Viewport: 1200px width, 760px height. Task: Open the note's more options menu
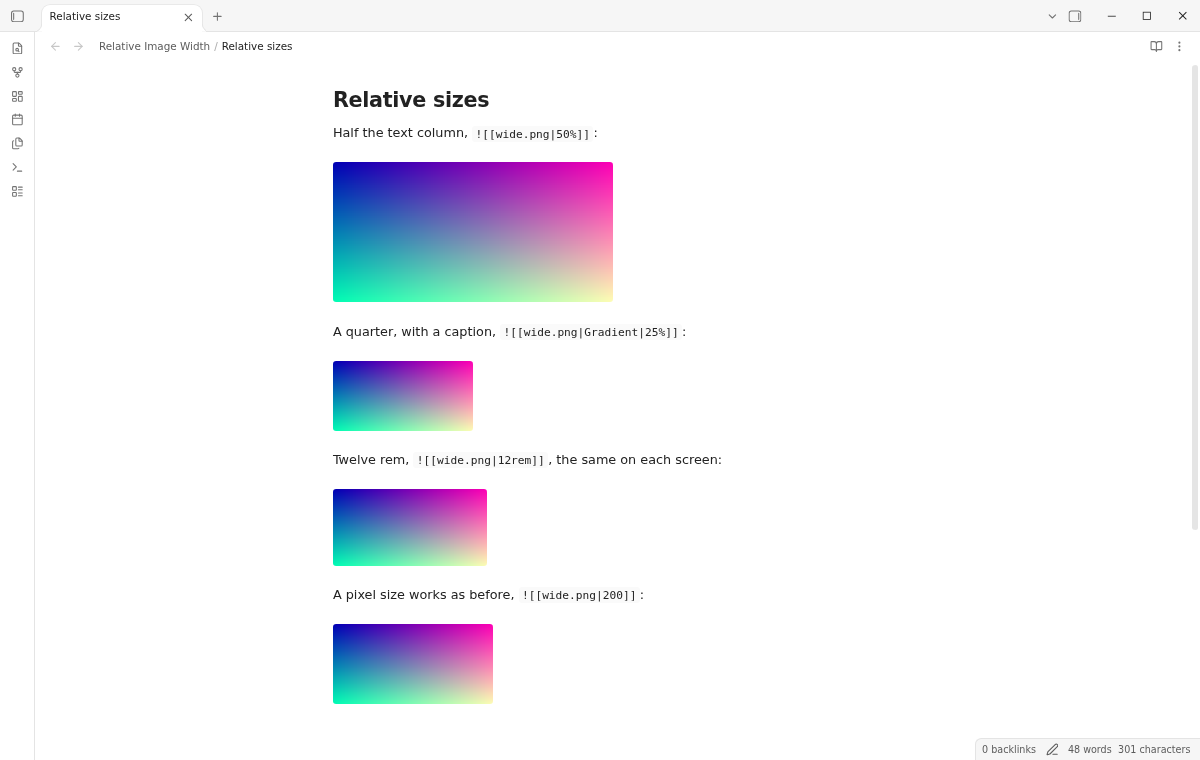tap(1179, 46)
